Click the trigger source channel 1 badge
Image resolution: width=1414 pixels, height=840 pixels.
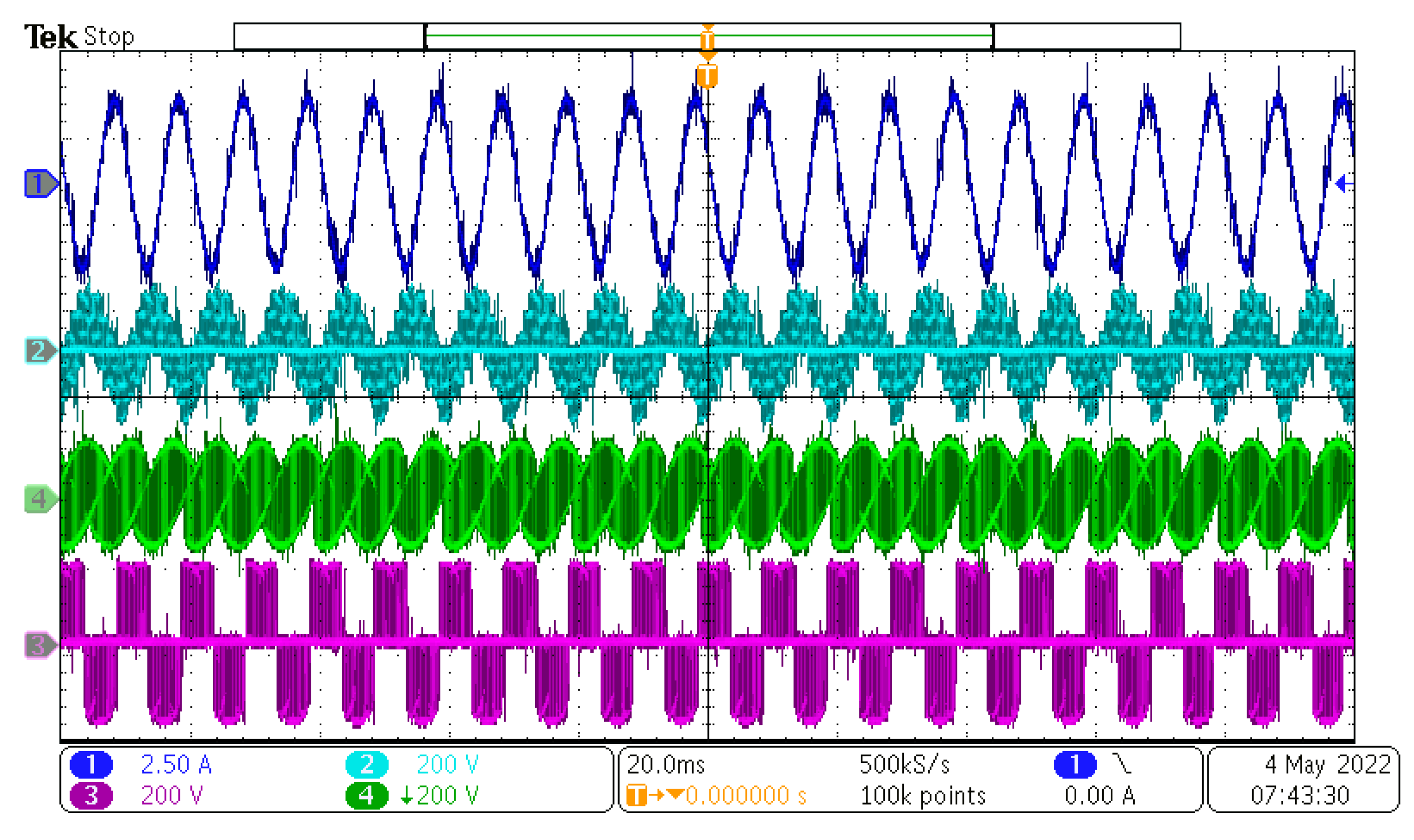coord(1075,765)
